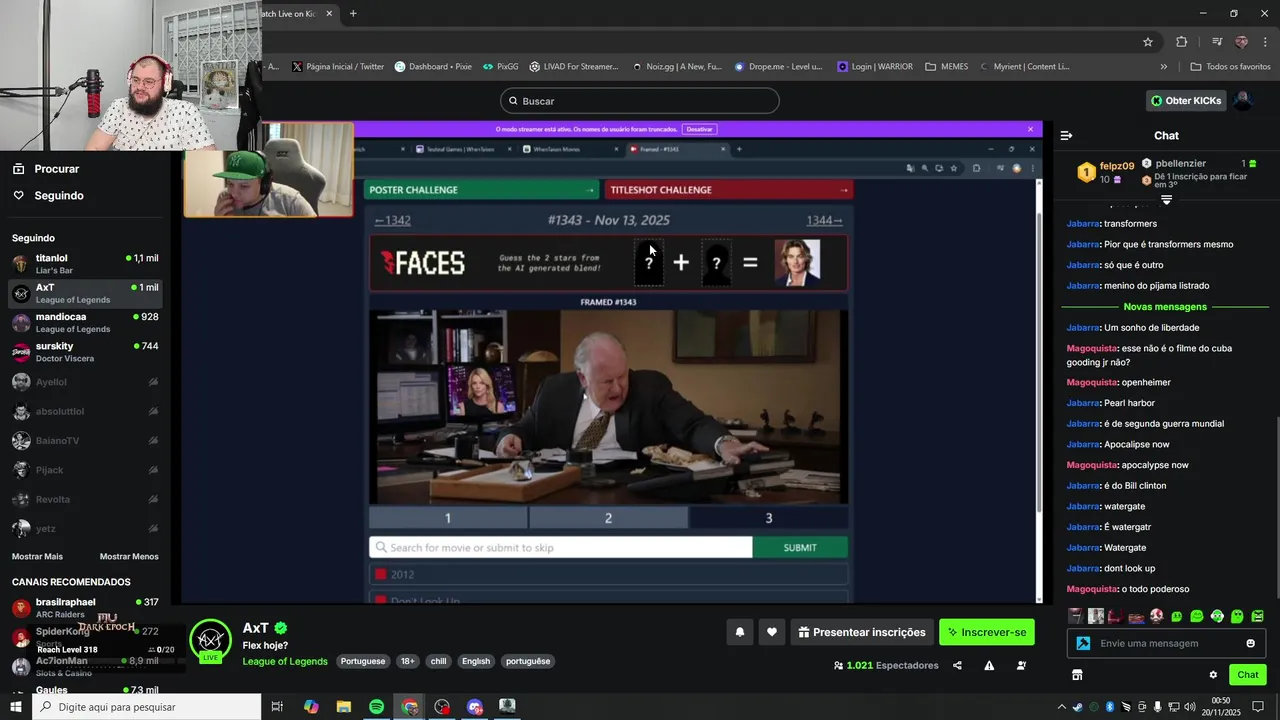This screenshot has width=1280, height=720.
Task: Click Mostrar Menos in following list
Action: (x=129, y=556)
